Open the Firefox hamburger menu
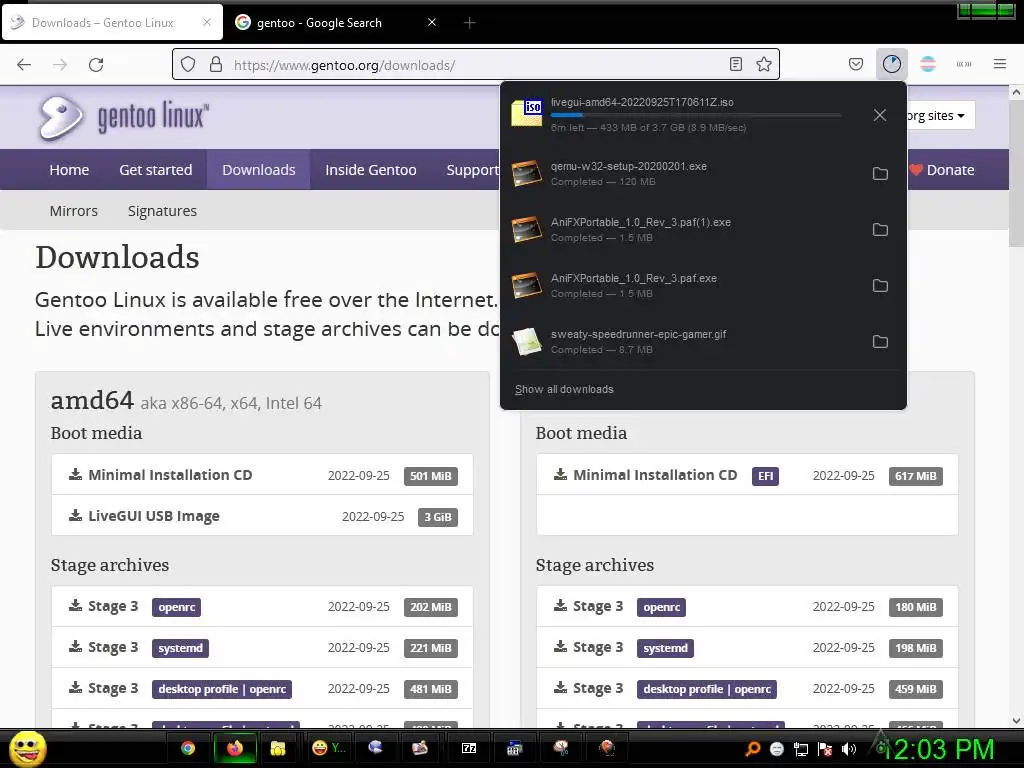This screenshot has height=768, width=1024. tap(999, 64)
